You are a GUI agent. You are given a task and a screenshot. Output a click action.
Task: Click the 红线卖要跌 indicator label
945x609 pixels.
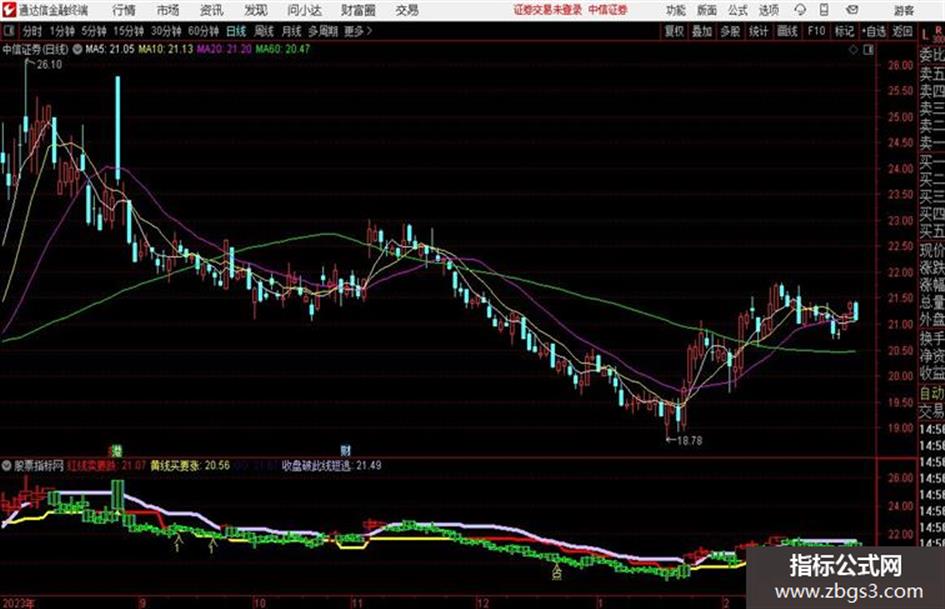point(93,465)
